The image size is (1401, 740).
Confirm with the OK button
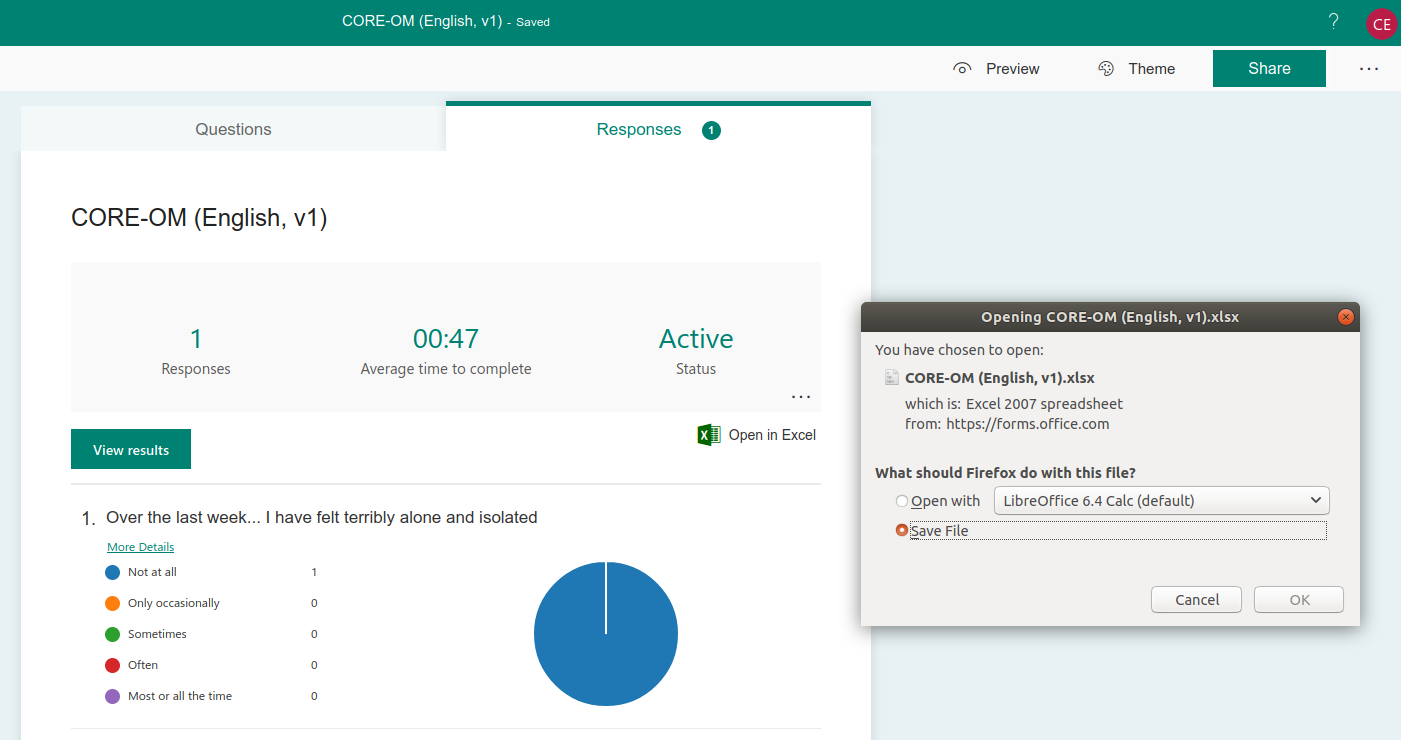(x=1298, y=599)
